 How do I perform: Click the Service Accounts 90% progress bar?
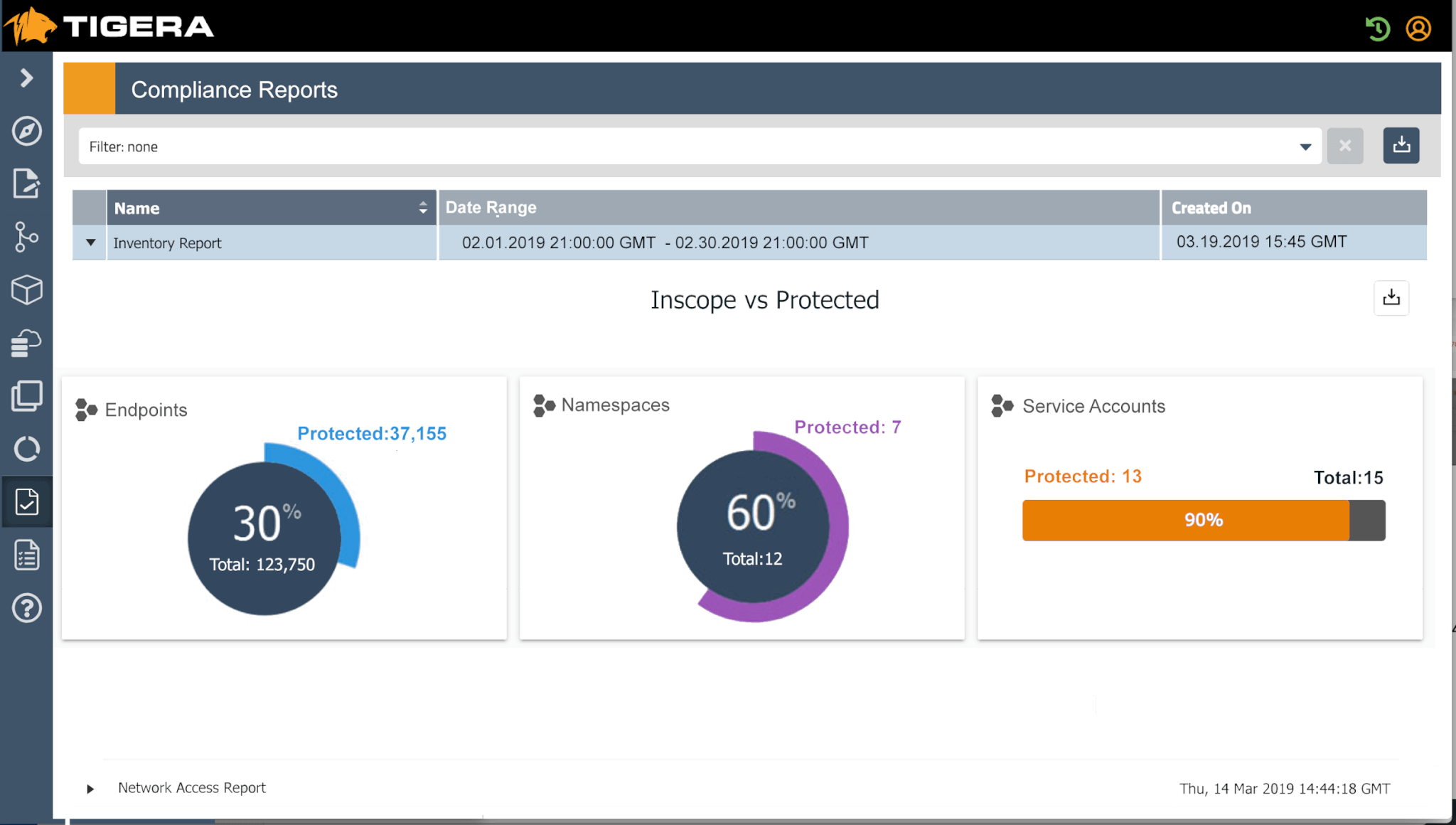click(1204, 520)
